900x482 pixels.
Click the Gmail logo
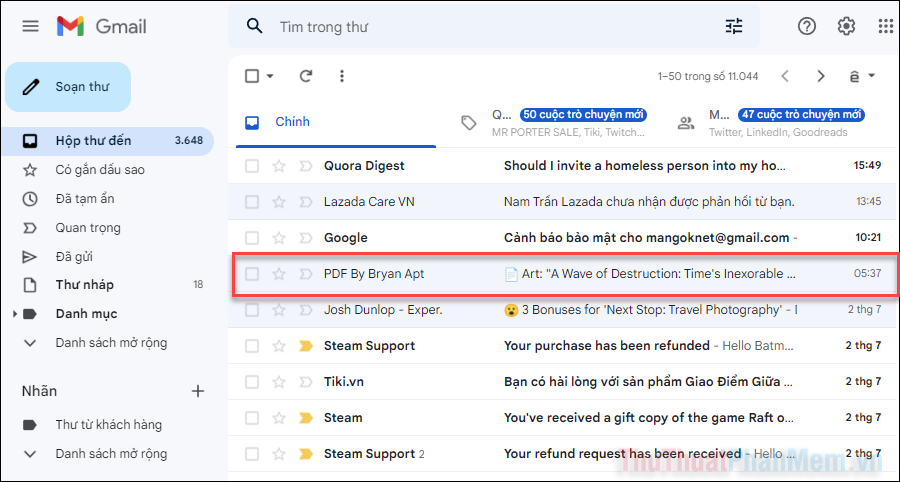point(102,26)
